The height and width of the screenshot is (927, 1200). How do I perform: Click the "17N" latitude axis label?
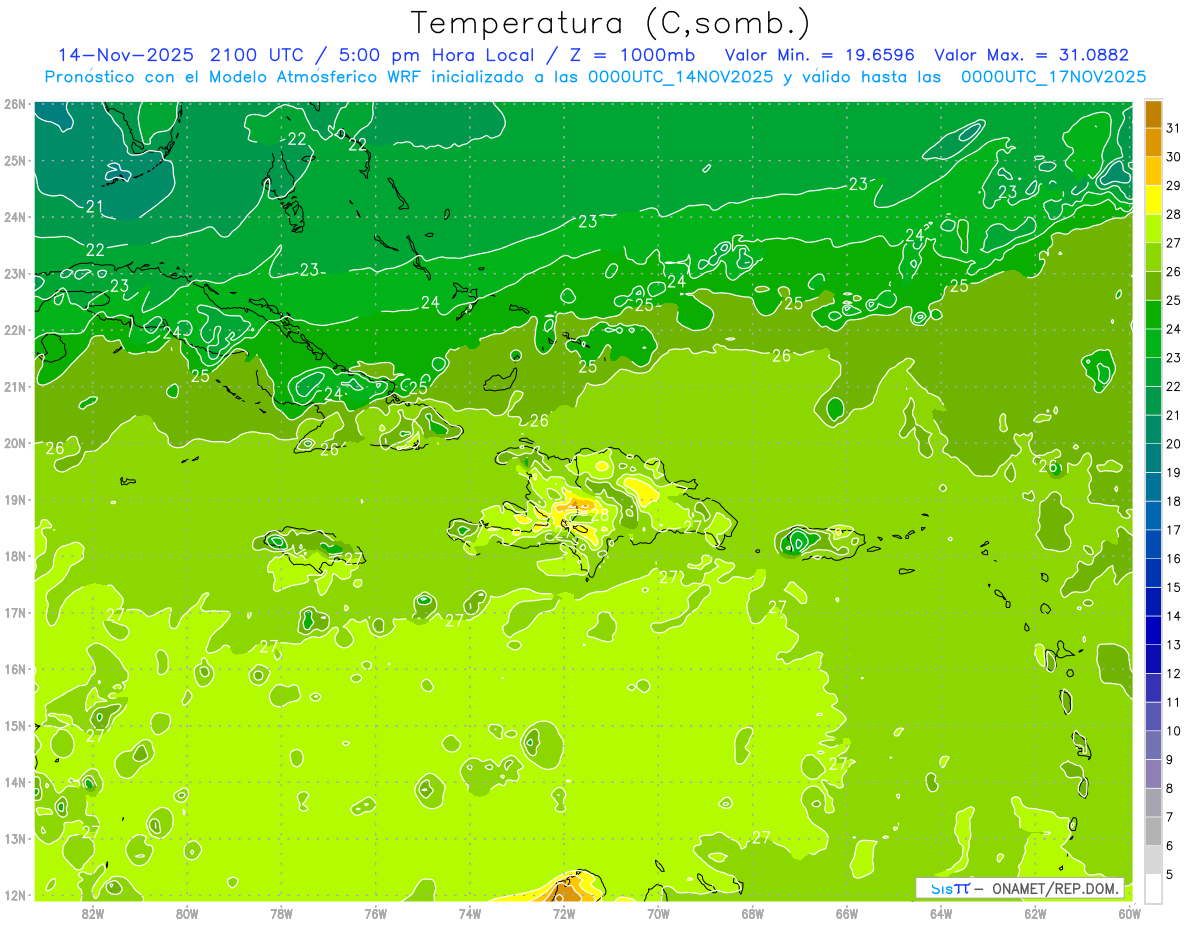15,613
